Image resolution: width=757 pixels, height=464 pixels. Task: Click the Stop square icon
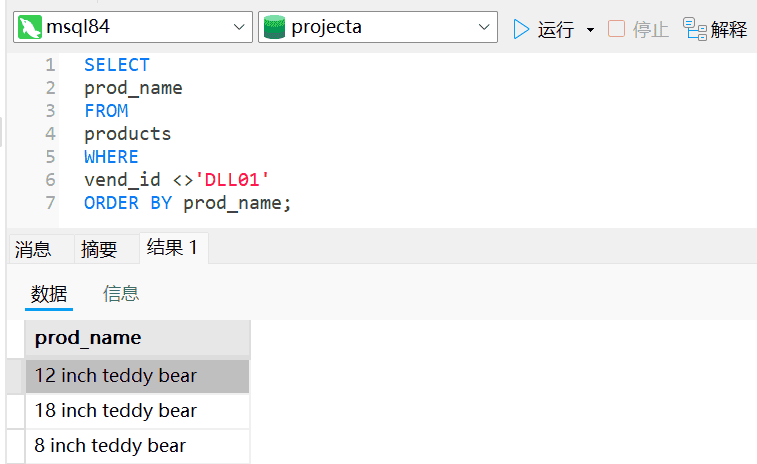pyautogui.click(x=616, y=28)
